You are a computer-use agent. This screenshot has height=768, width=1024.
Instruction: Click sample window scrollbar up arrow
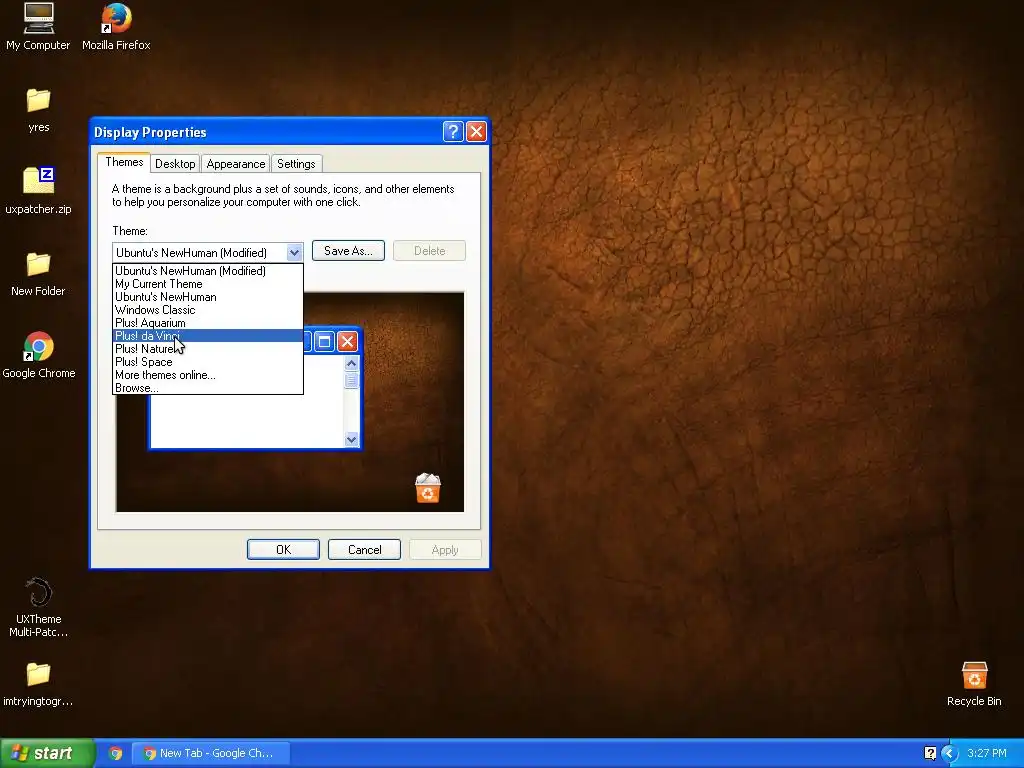click(351, 363)
